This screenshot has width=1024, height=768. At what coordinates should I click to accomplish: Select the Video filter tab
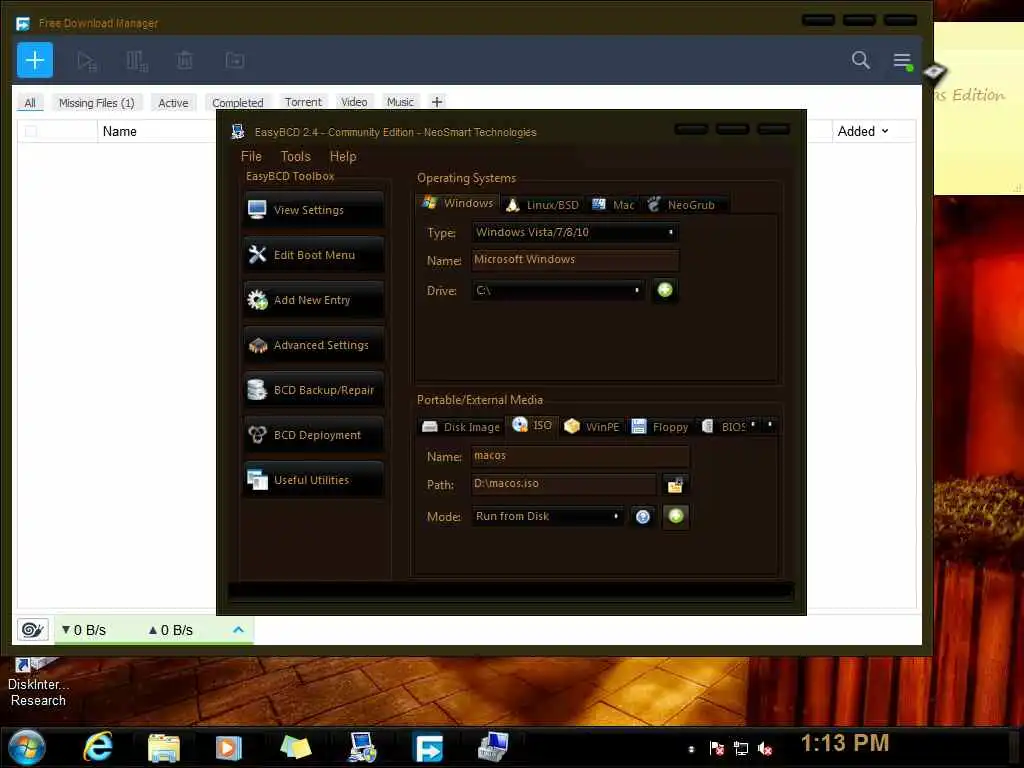click(354, 102)
